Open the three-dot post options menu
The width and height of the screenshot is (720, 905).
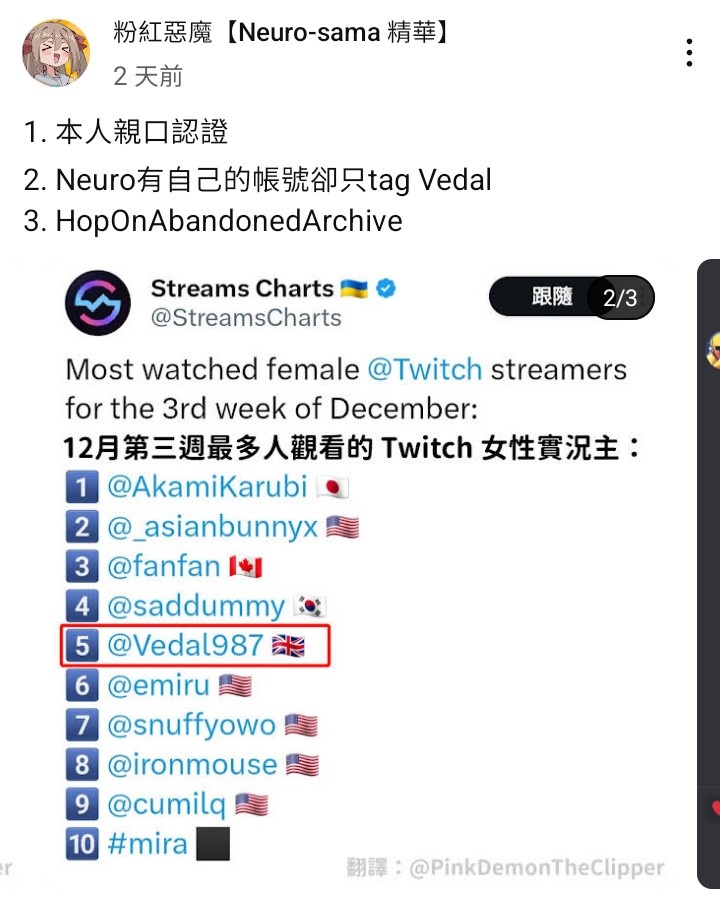point(689,53)
